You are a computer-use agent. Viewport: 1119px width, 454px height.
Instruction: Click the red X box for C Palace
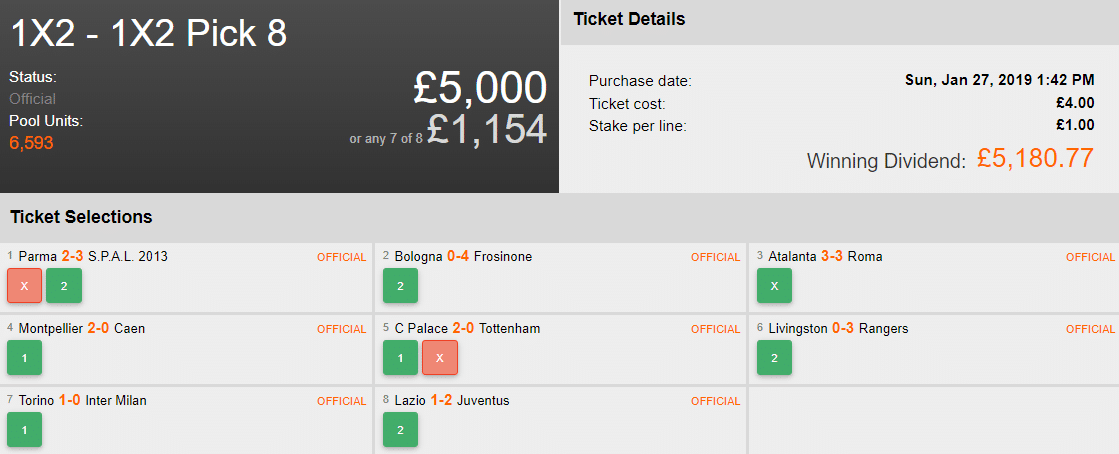coord(440,357)
